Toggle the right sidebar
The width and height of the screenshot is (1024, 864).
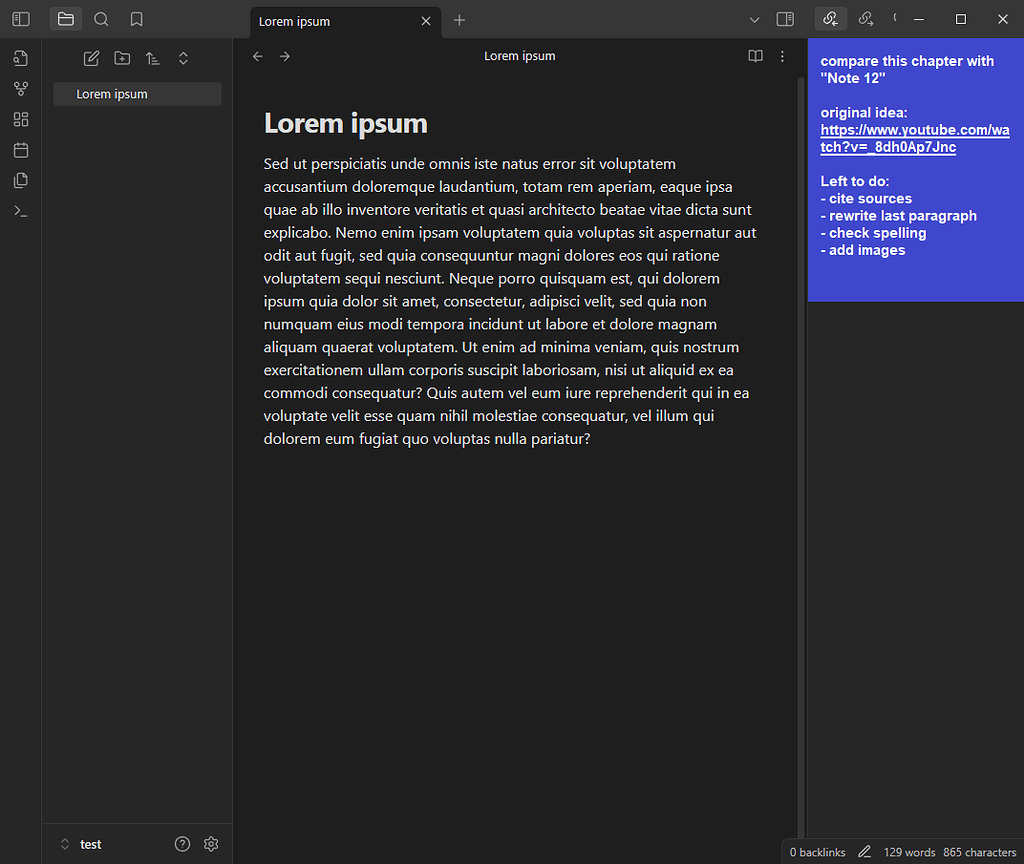[785, 19]
